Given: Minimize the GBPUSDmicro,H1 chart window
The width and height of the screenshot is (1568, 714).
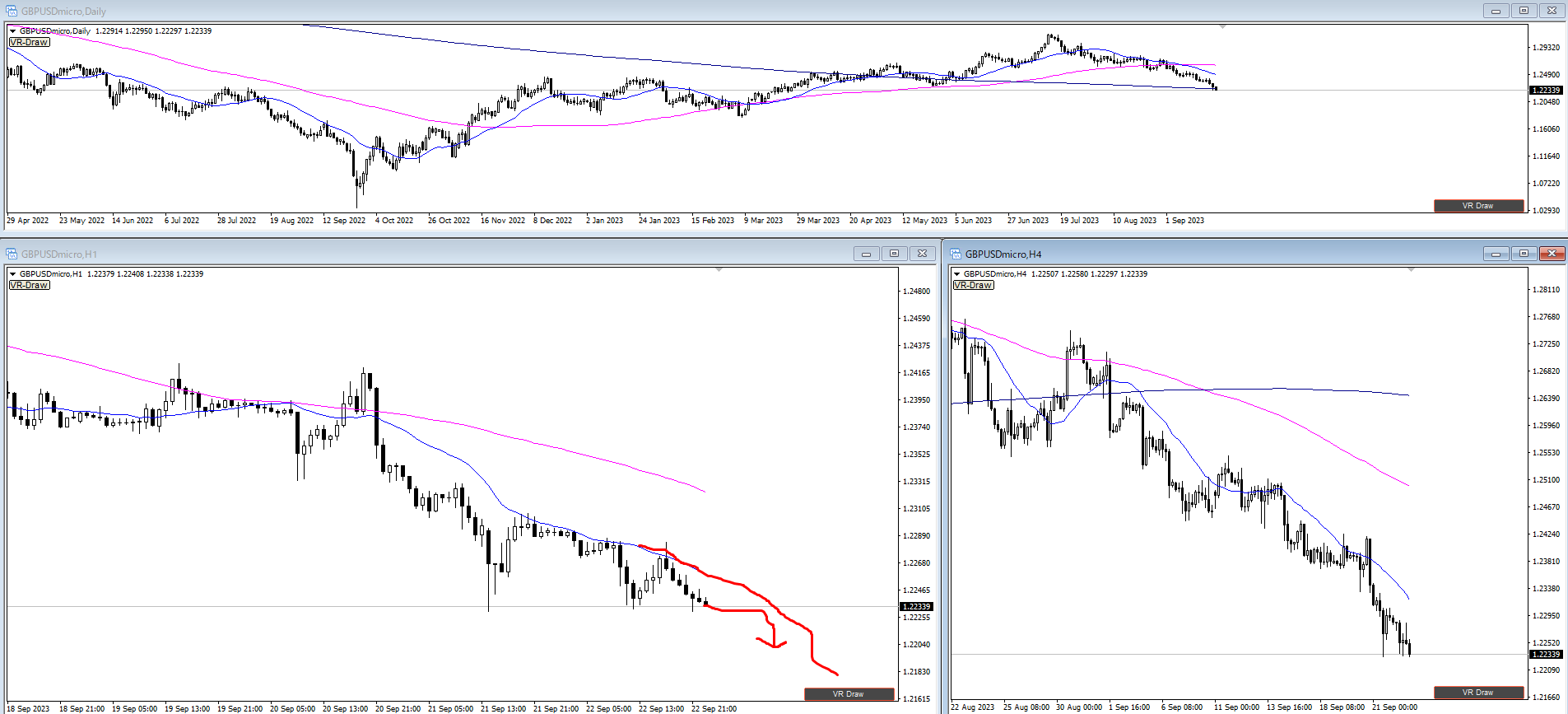Looking at the screenshot, I should coord(866,254).
